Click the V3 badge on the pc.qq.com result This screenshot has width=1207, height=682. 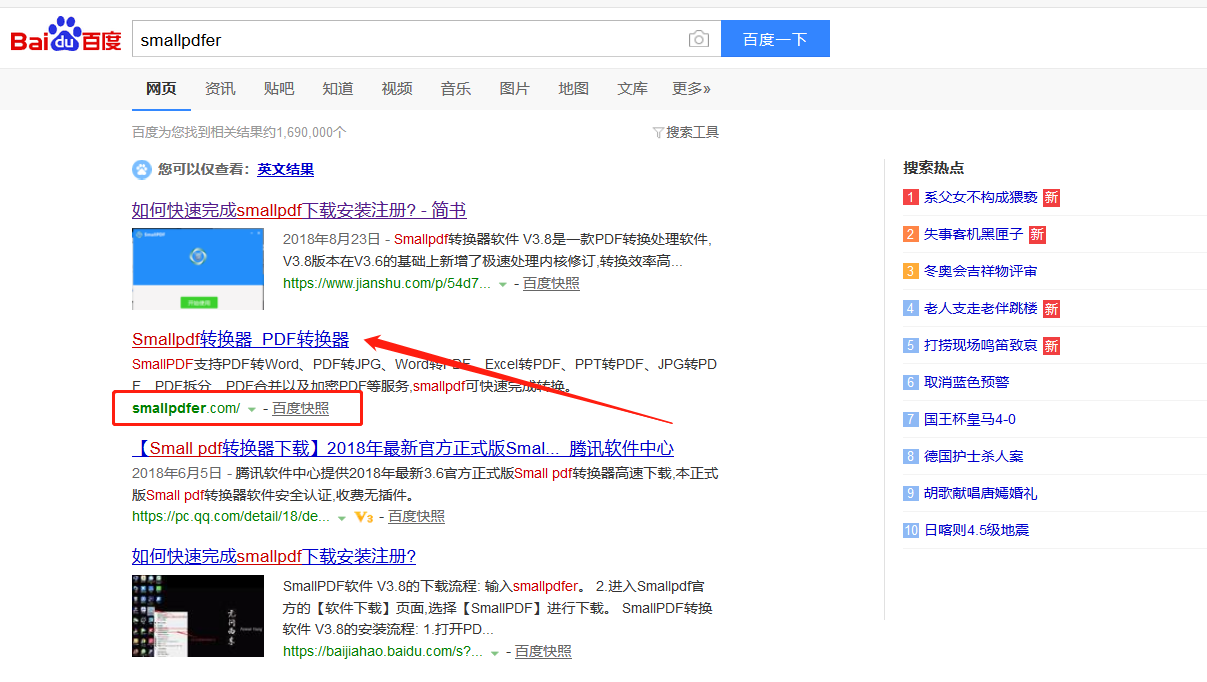[x=364, y=517]
